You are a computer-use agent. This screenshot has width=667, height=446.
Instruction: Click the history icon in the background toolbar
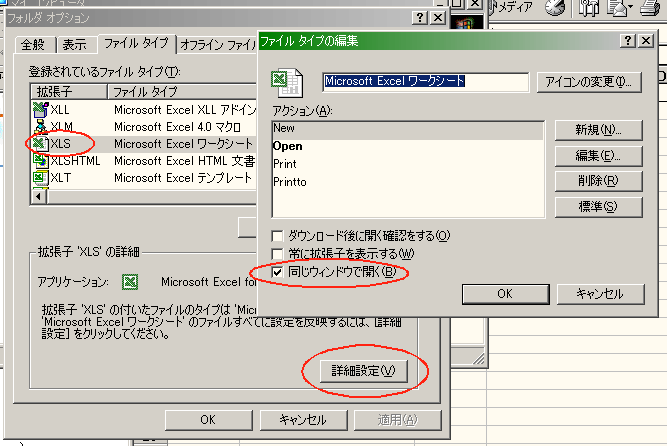pos(555,7)
